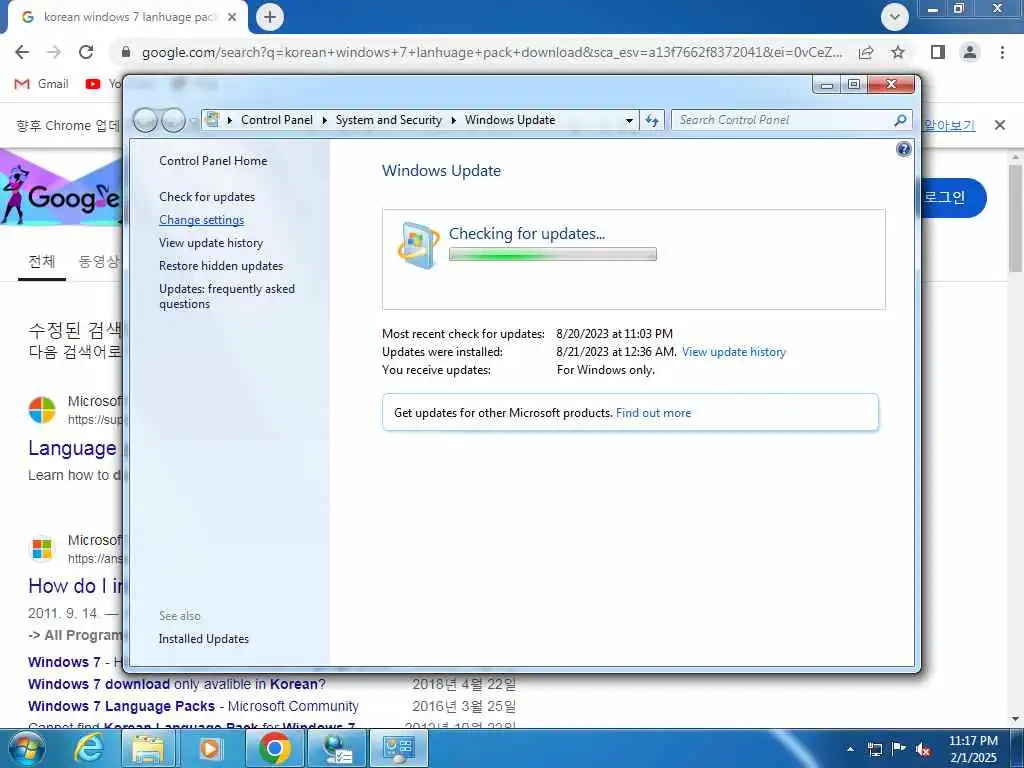Open Chrome three-dot menu
Viewport: 1024px width, 768px height.
click(1002, 52)
